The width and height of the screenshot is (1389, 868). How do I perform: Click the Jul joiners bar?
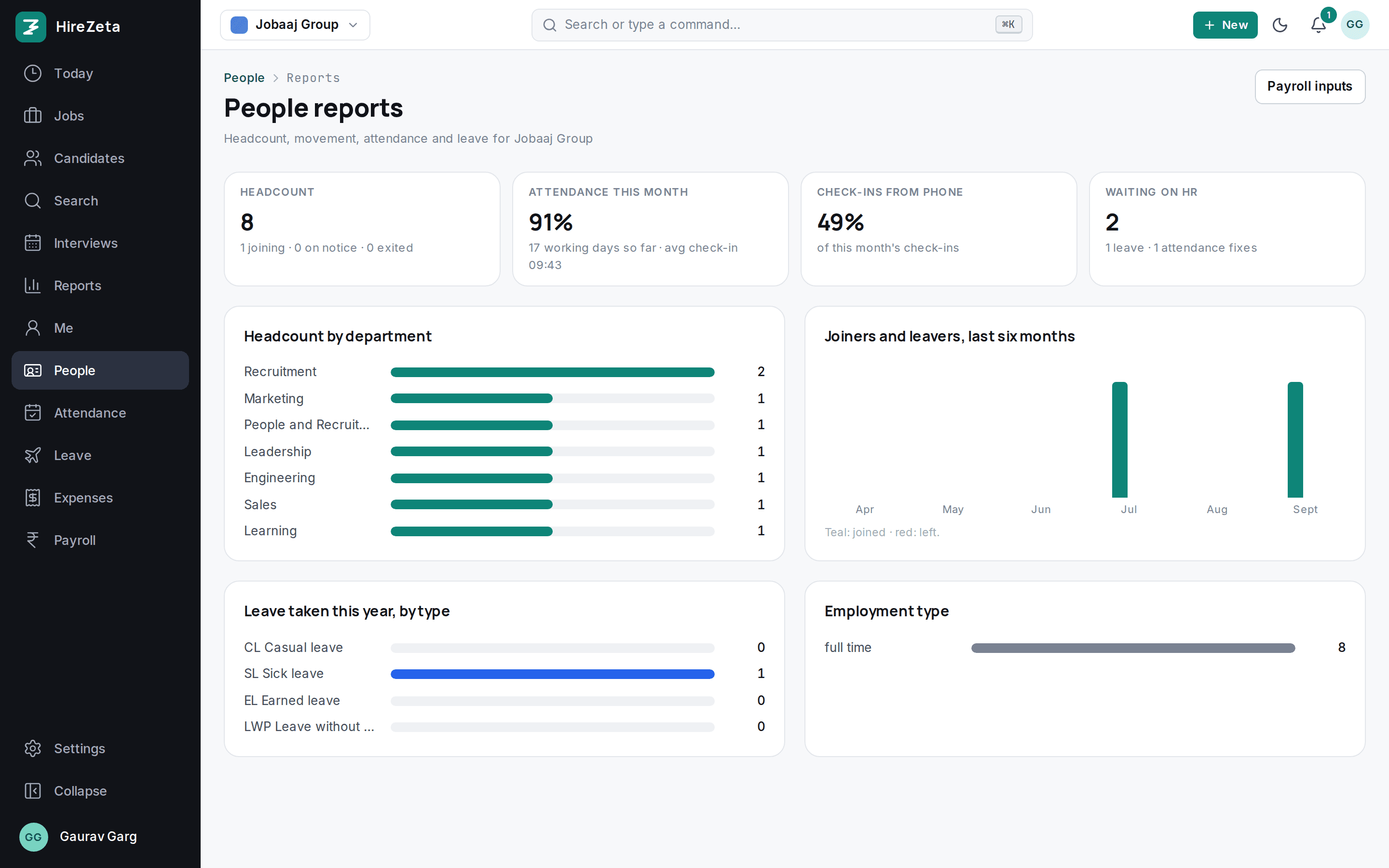click(1120, 440)
